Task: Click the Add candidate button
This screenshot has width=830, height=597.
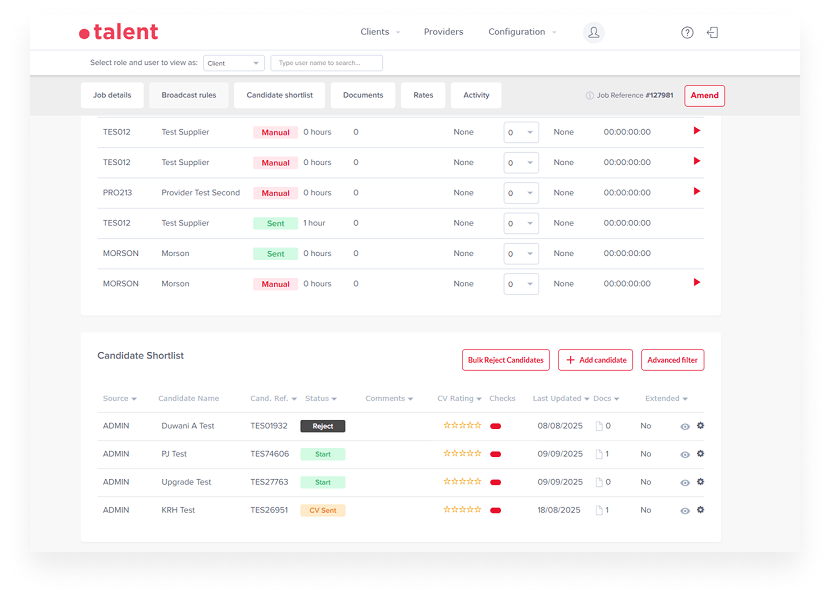Action: [x=595, y=360]
